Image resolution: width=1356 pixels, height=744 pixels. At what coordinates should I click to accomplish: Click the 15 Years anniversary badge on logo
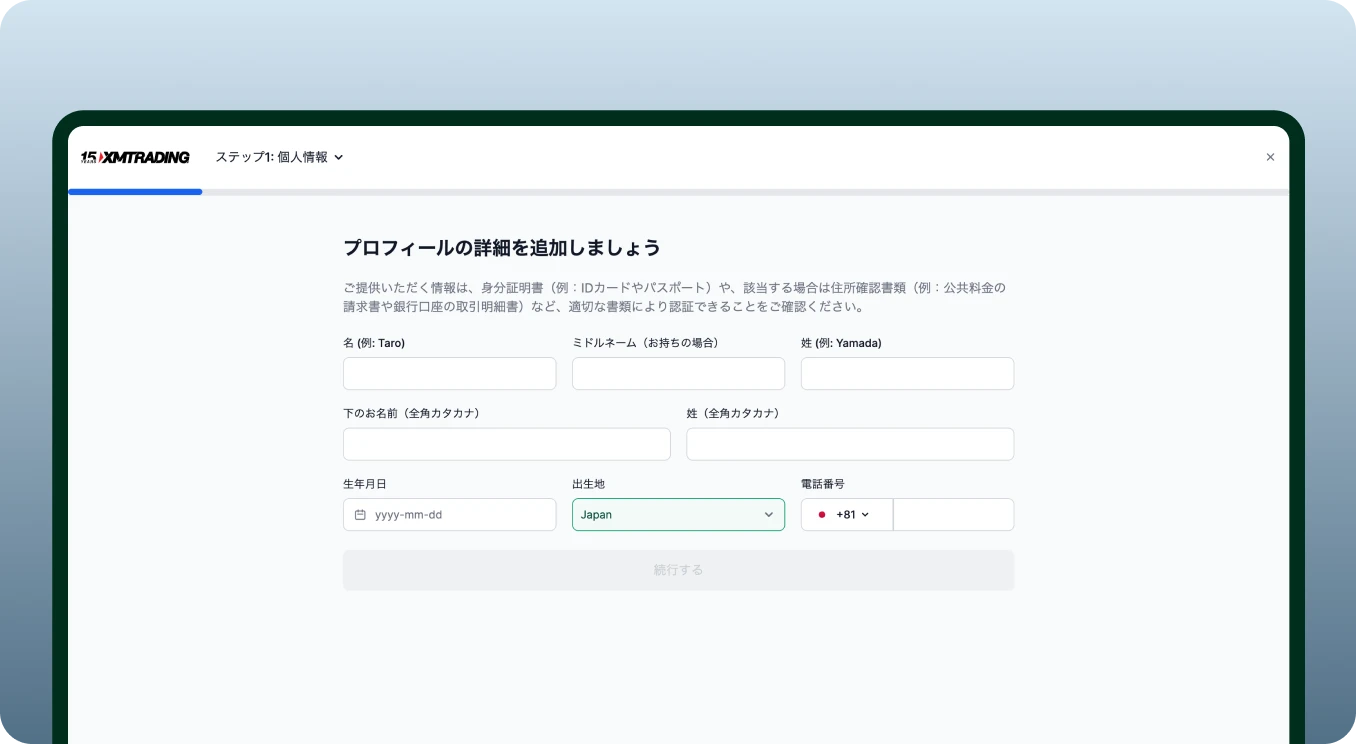click(x=91, y=157)
